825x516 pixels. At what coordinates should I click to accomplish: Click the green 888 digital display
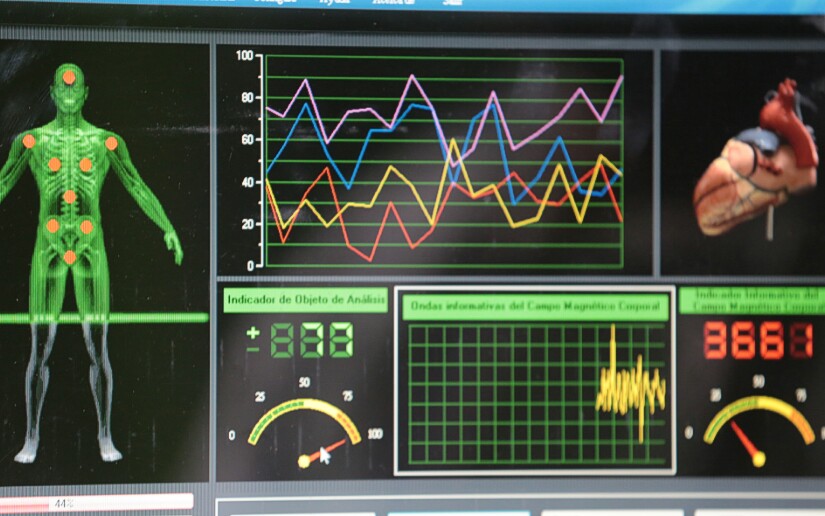pyautogui.click(x=312, y=340)
